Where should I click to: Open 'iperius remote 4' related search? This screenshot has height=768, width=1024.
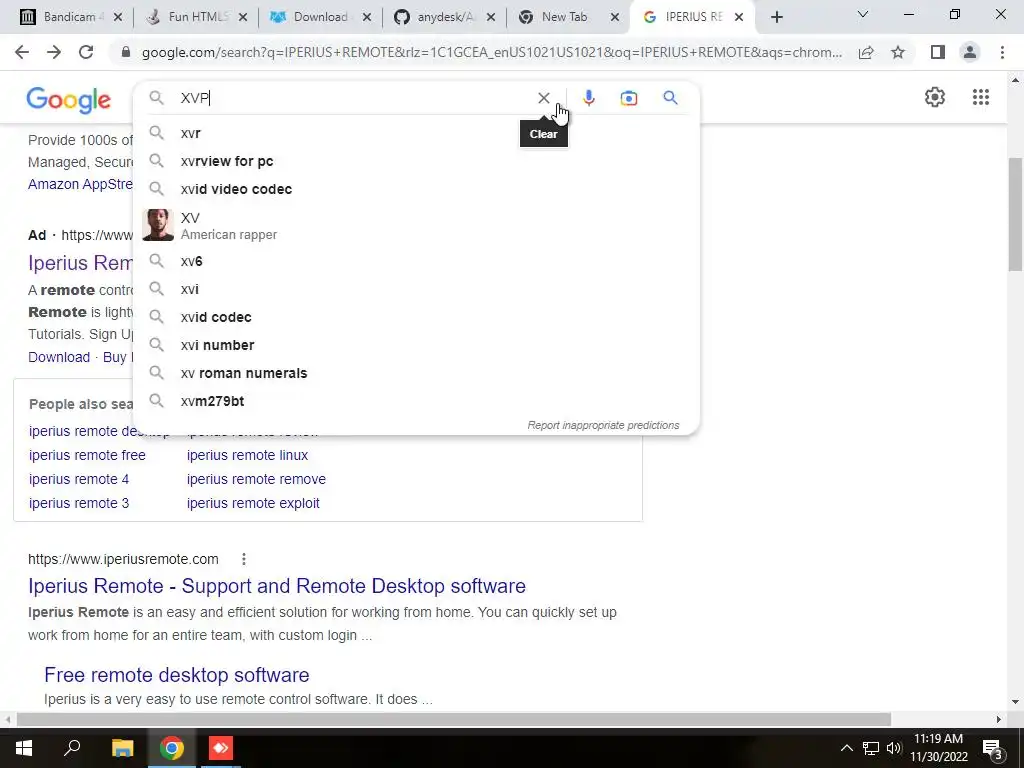pyautogui.click(x=79, y=479)
